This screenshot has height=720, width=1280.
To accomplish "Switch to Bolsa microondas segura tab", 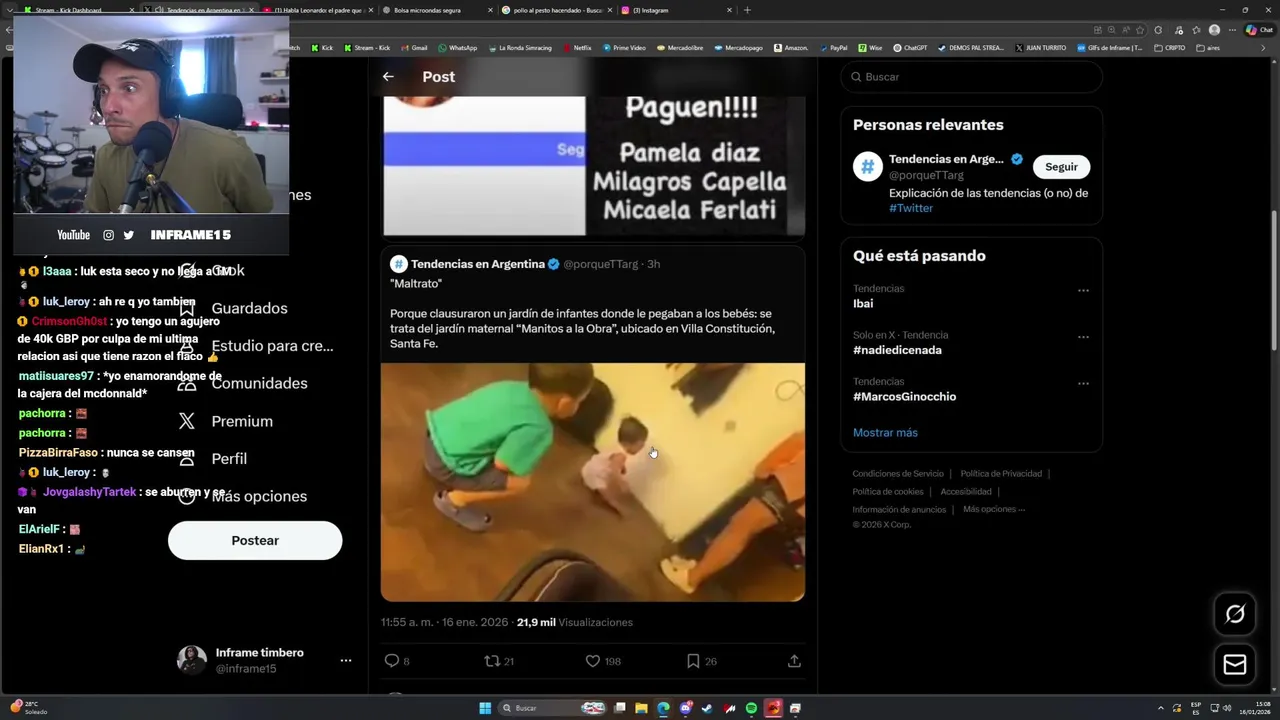I will coord(436,10).
